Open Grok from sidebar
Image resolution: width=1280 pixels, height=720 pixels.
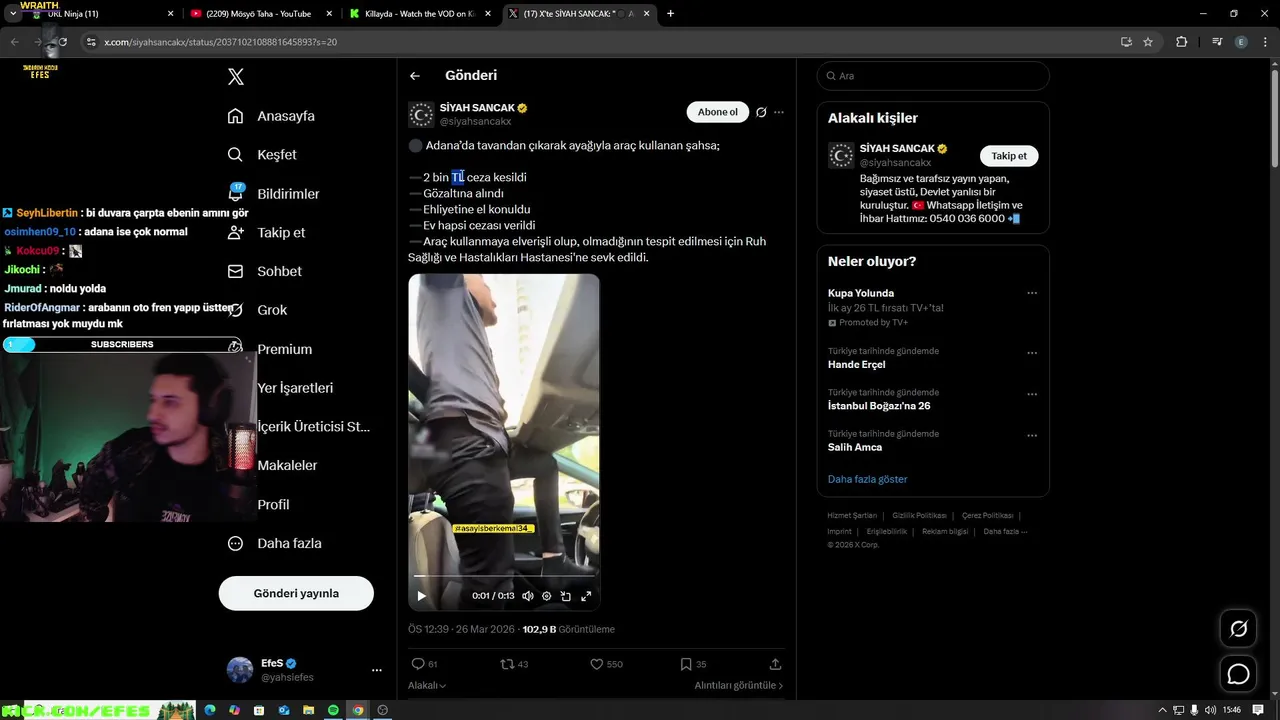(x=257, y=310)
